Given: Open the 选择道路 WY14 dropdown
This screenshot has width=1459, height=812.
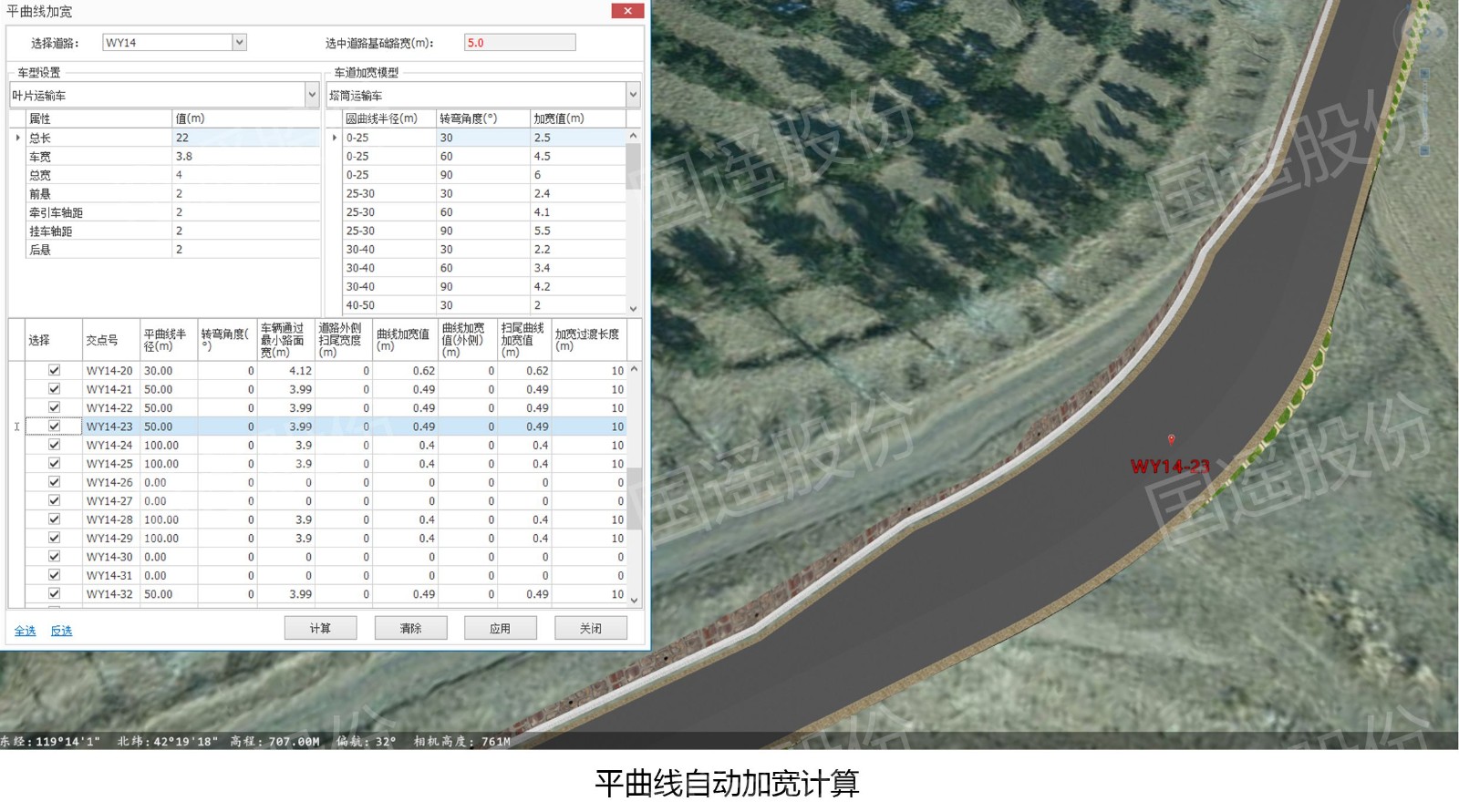Looking at the screenshot, I should click(x=239, y=42).
